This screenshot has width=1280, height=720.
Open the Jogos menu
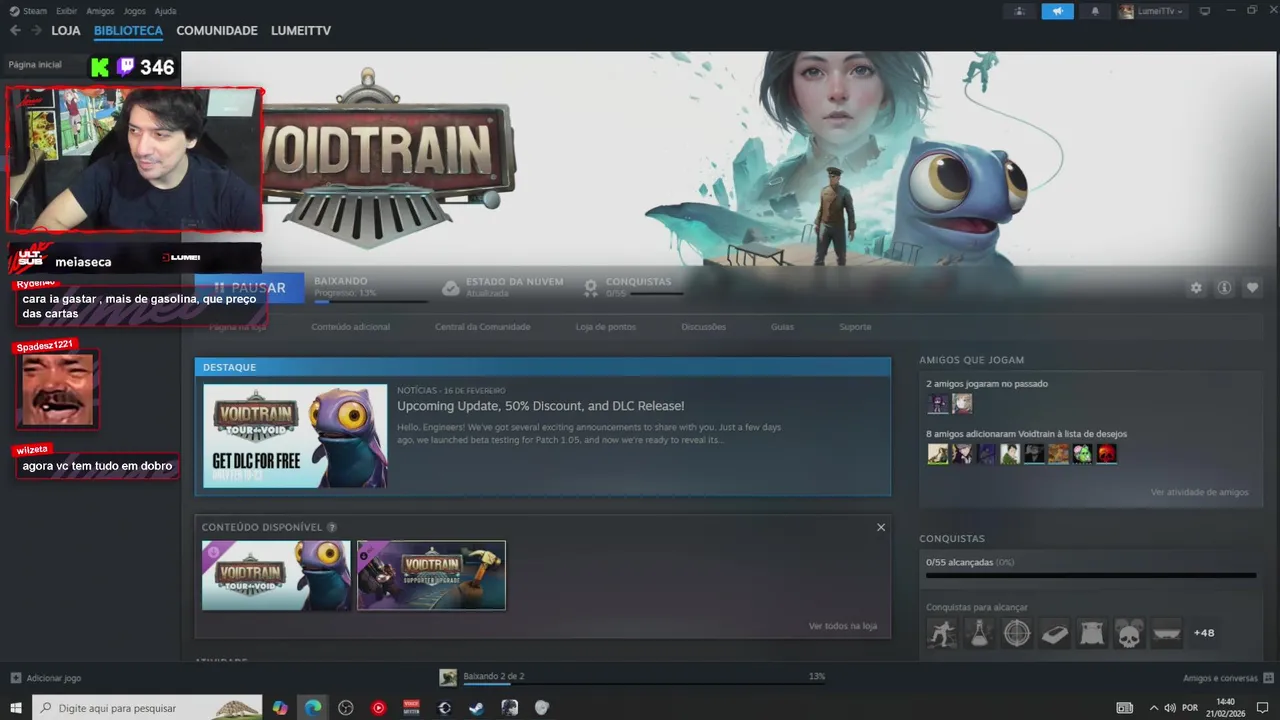[x=134, y=11]
